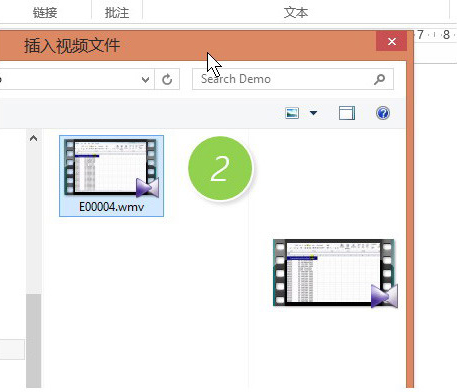Close the 插入视频文件 dialog
The image size is (457, 392).
[392, 41]
